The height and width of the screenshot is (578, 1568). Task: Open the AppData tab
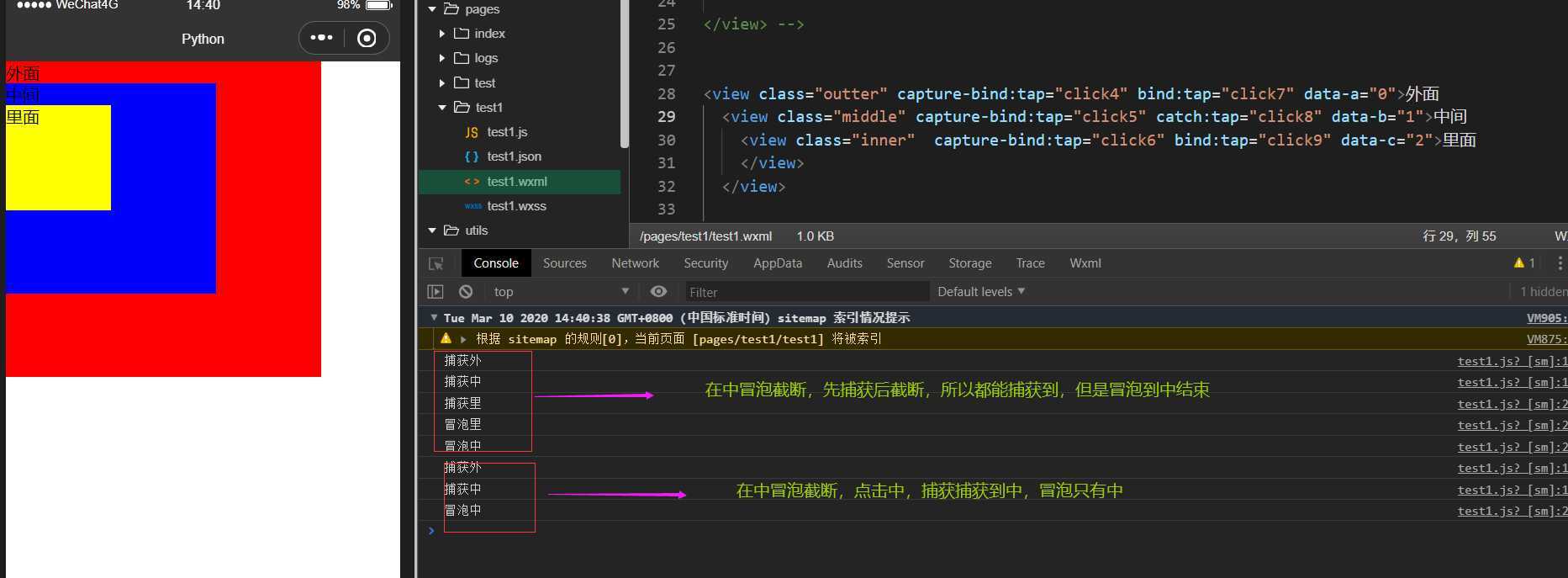click(778, 263)
